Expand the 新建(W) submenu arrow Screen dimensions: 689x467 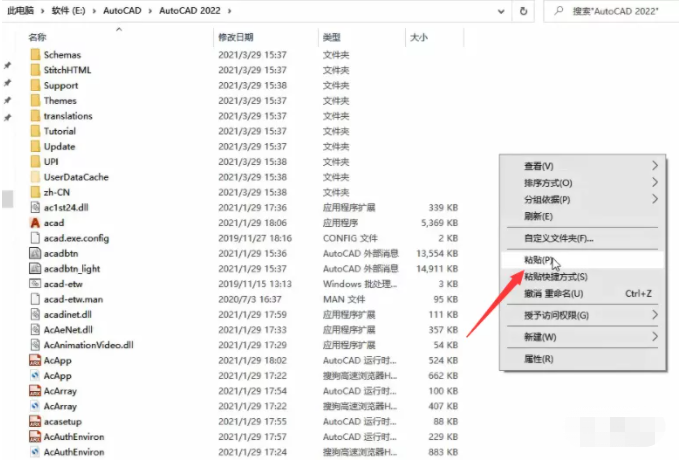coord(655,337)
